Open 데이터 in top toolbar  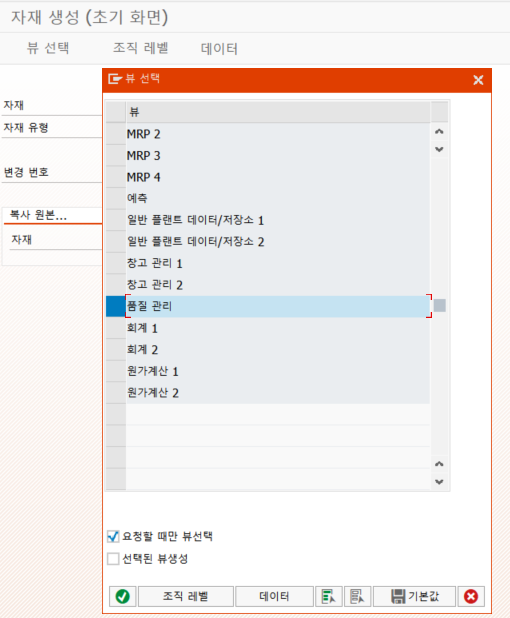click(219, 49)
